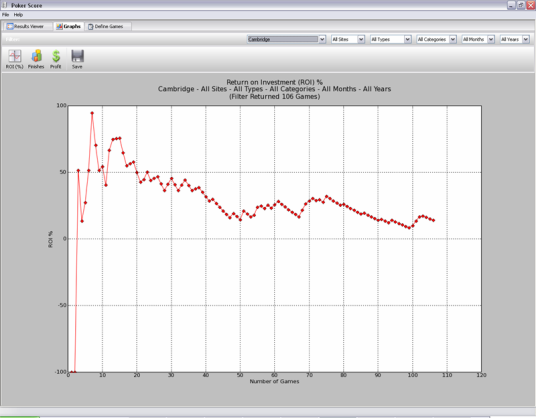Open the Help menu

point(18,15)
